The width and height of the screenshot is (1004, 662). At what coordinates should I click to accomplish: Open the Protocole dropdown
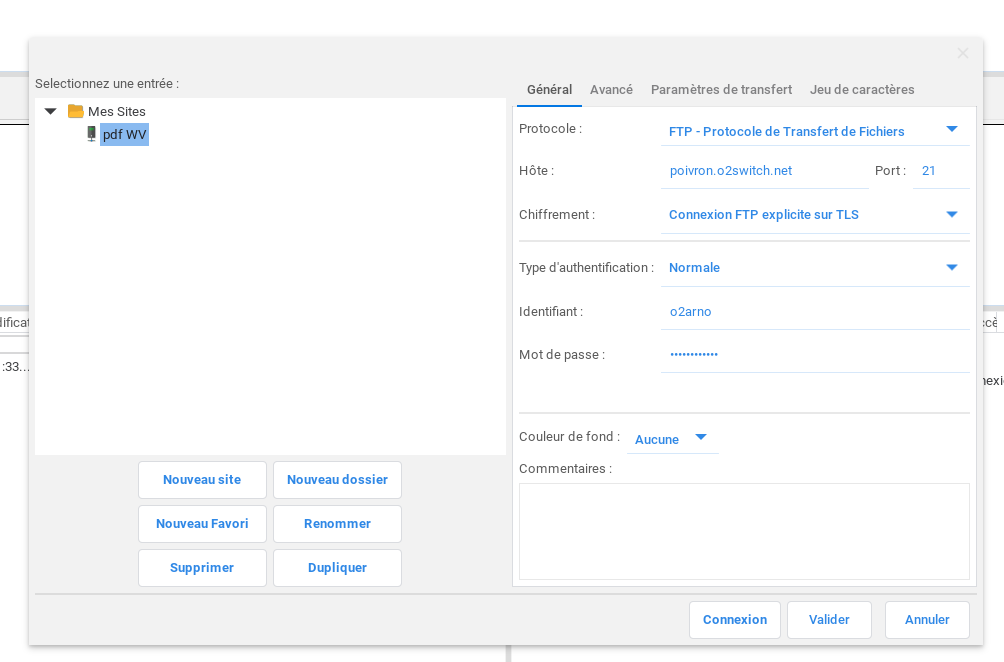(x=951, y=129)
